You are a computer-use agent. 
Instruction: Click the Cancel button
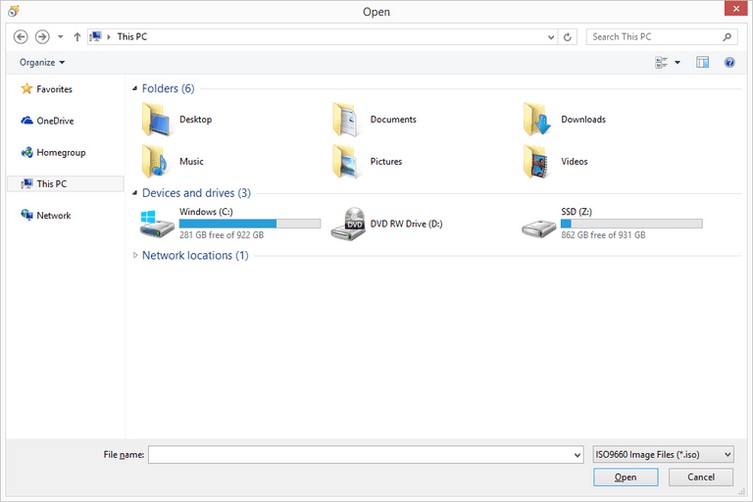(701, 477)
